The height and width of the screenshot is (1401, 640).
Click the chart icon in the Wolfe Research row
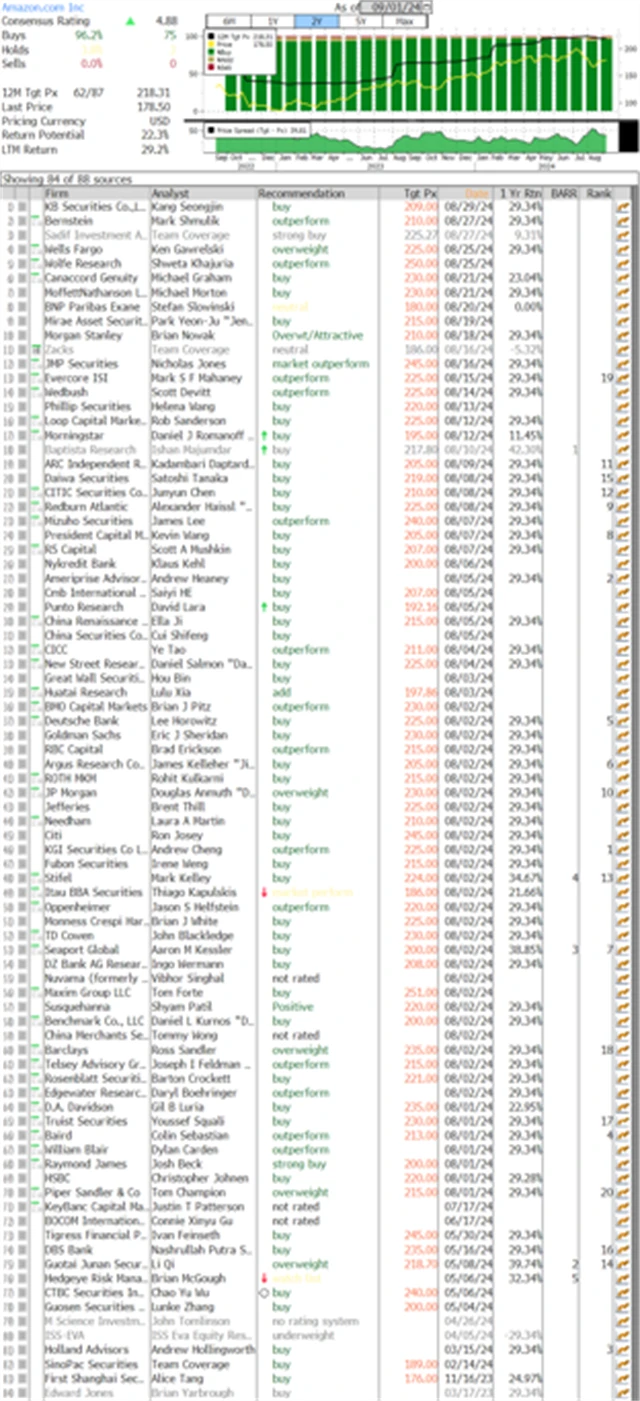point(623,264)
